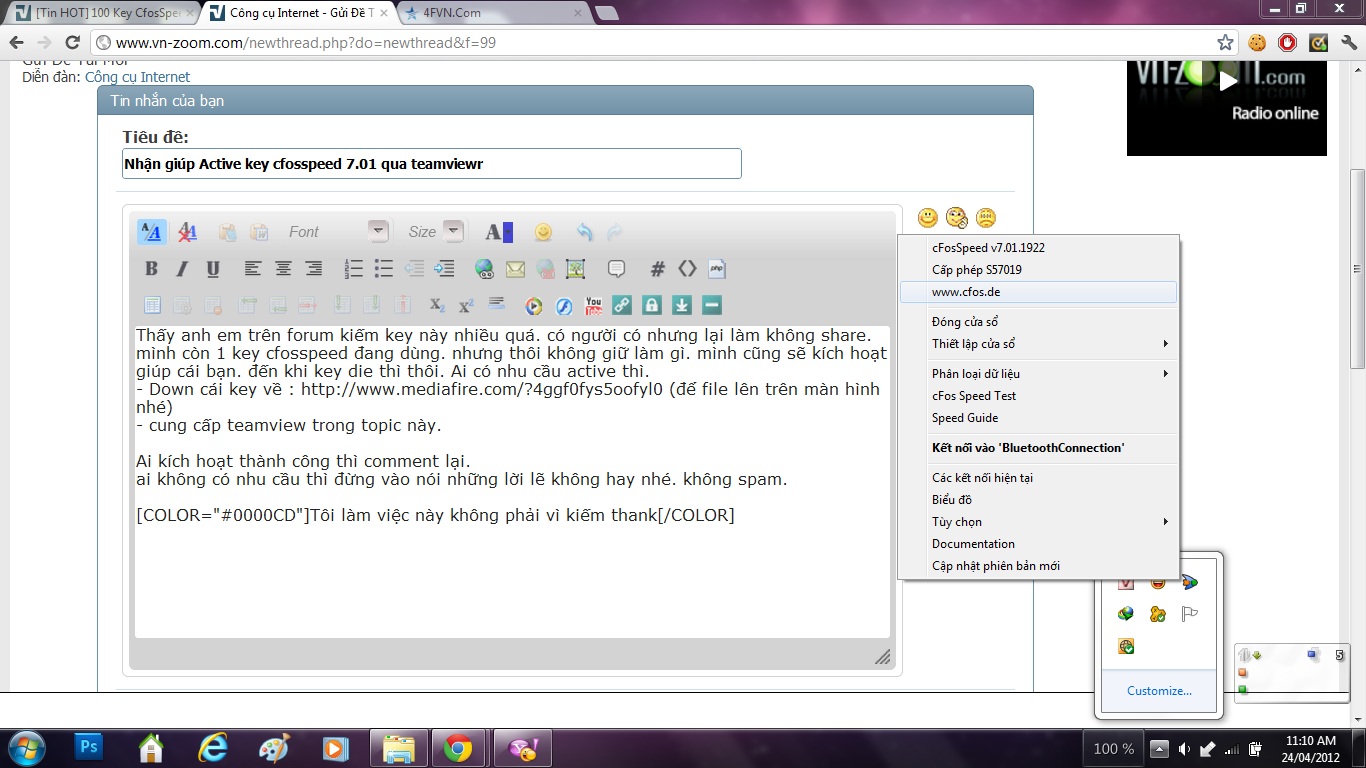Click the Remove Text Formatting icon
The width and height of the screenshot is (1366, 768).
[187, 232]
